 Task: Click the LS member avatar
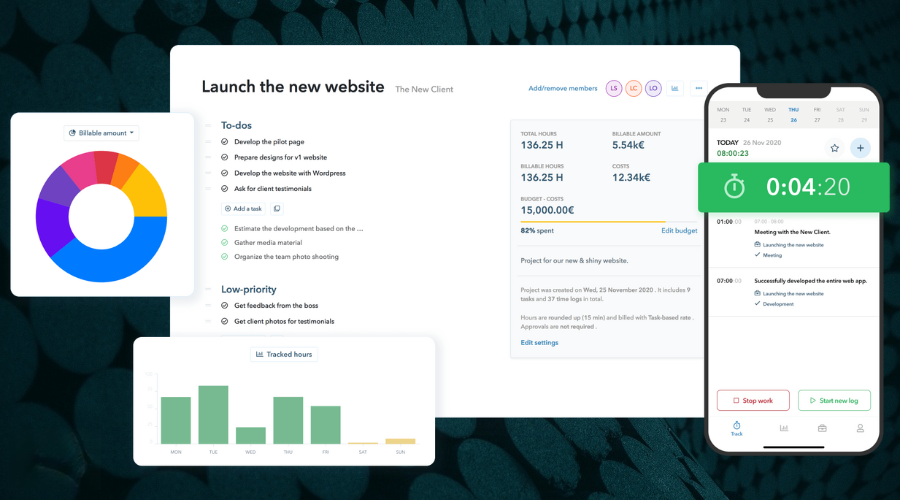coord(614,88)
